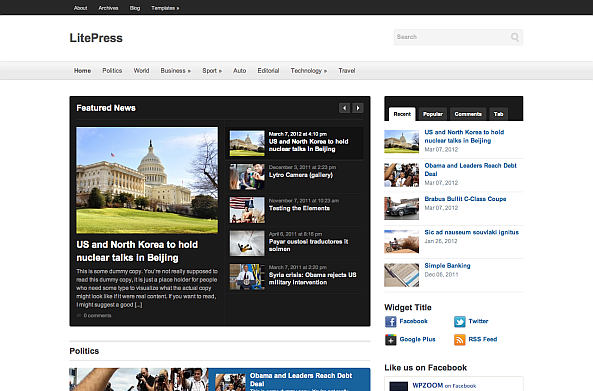This screenshot has width=593, height=391.
Task: Open the Google Plus text link
Action: click(418, 340)
